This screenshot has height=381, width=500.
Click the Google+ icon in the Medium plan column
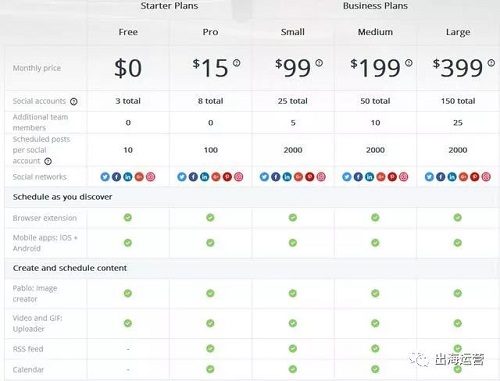tap(381, 177)
